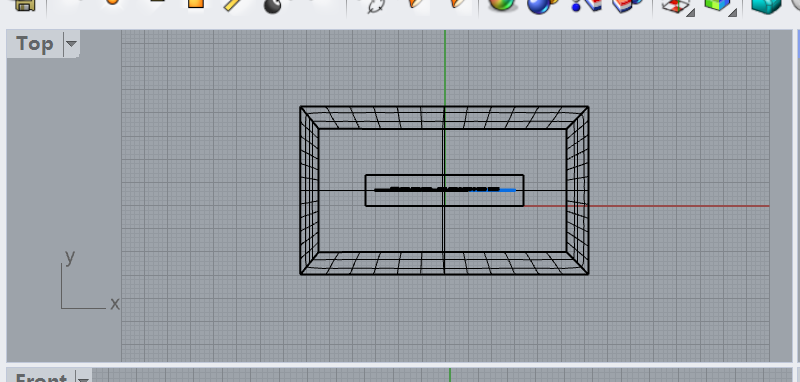
Task: Click the circular arrows rotate icon
Action: coord(376,5)
